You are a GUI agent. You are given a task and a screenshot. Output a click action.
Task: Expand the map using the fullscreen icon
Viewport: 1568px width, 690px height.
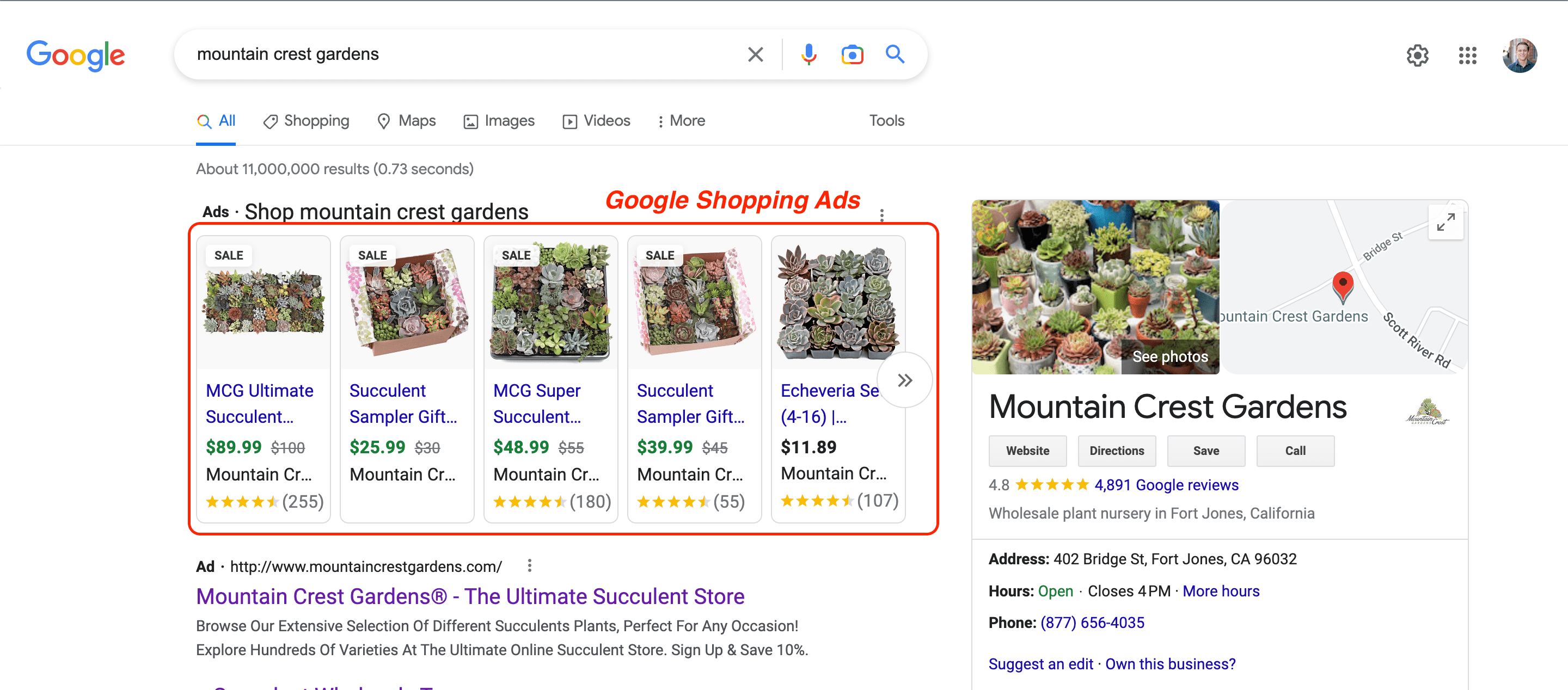(1446, 221)
